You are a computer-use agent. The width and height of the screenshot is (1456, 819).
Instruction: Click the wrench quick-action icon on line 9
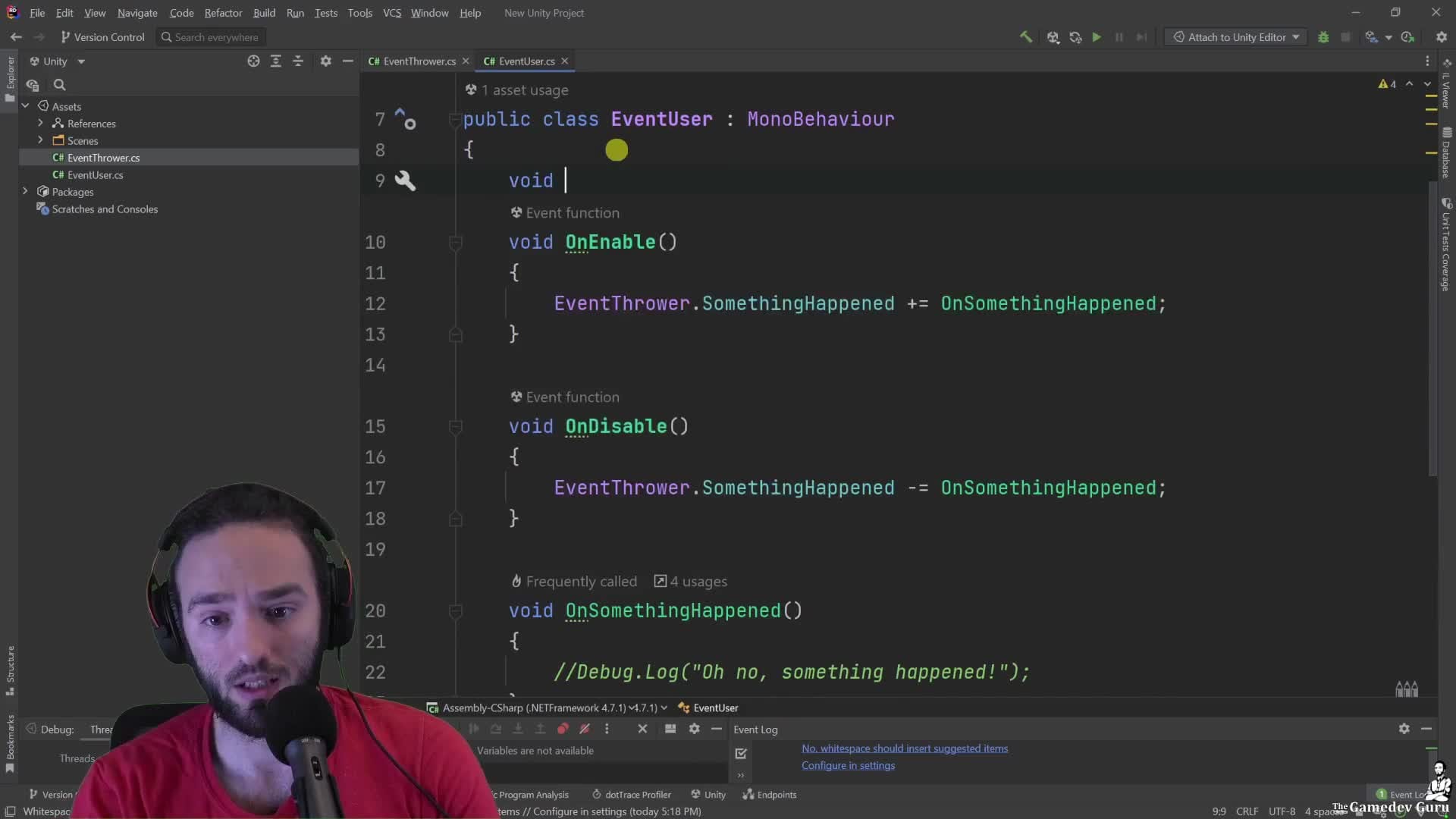pos(405,180)
